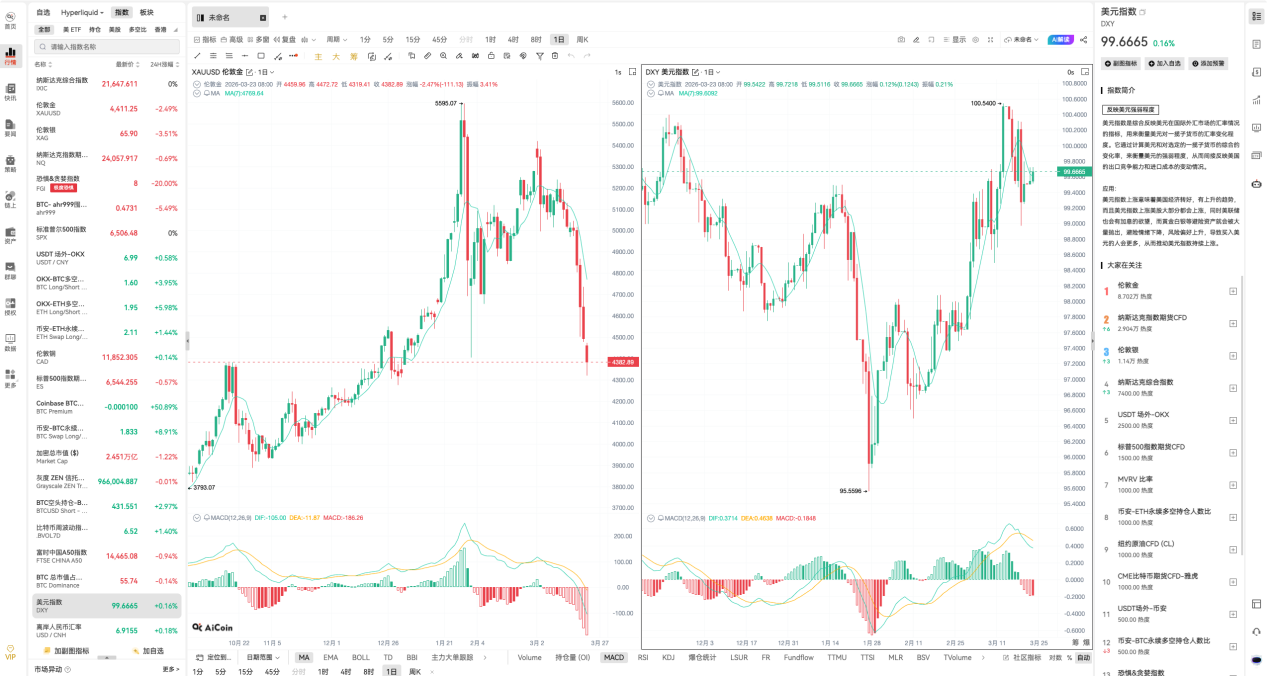Switch to the 板块 tab
The height and width of the screenshot is (676, 1267).
click(x=147, y=12)
